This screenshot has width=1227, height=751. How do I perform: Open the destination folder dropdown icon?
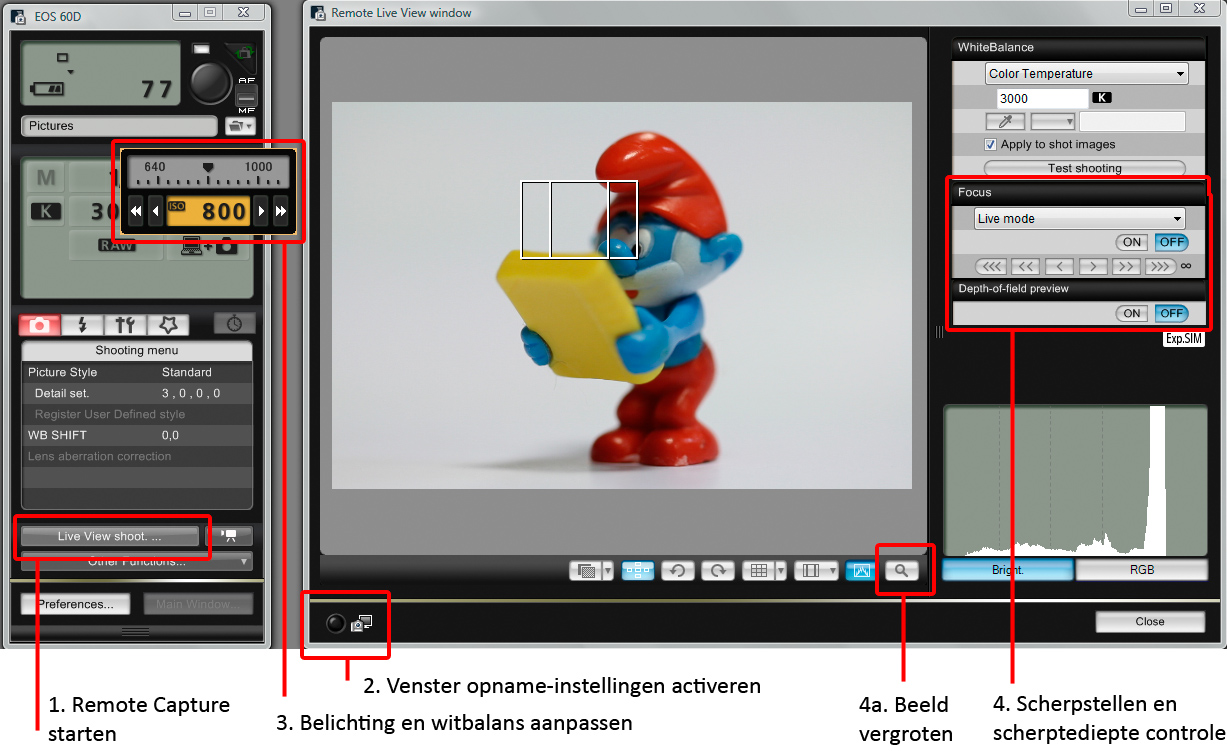point(240,126)
